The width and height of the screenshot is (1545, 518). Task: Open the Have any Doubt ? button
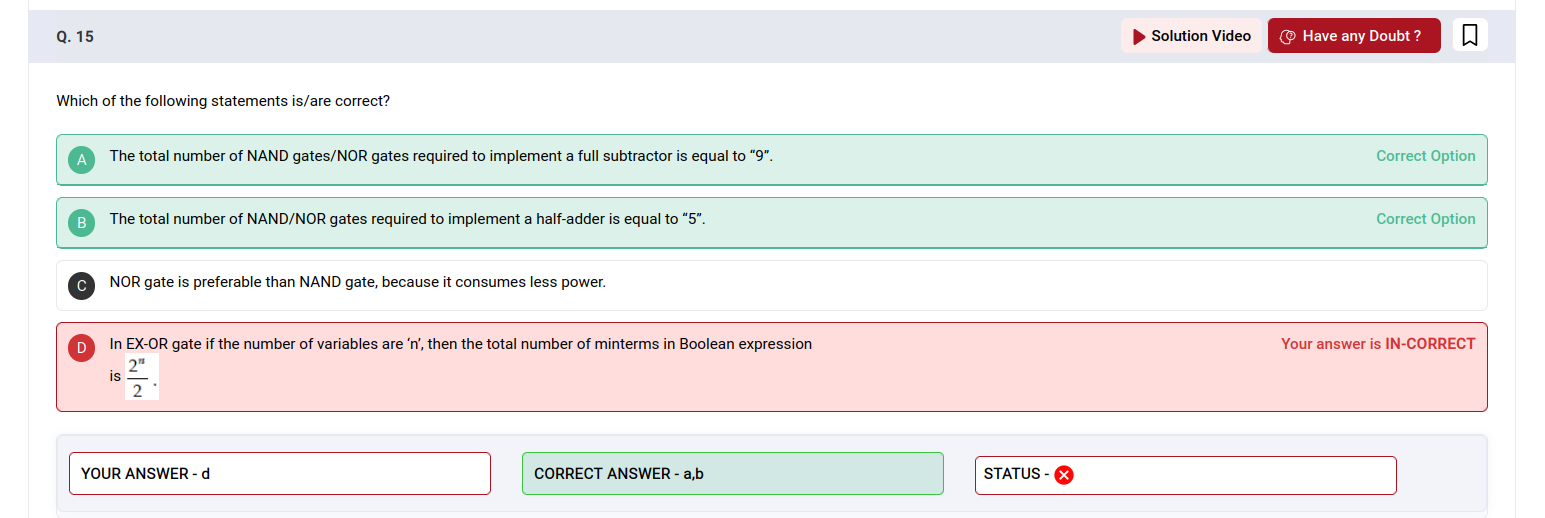pyautogui.click(x=1353, y=36)
